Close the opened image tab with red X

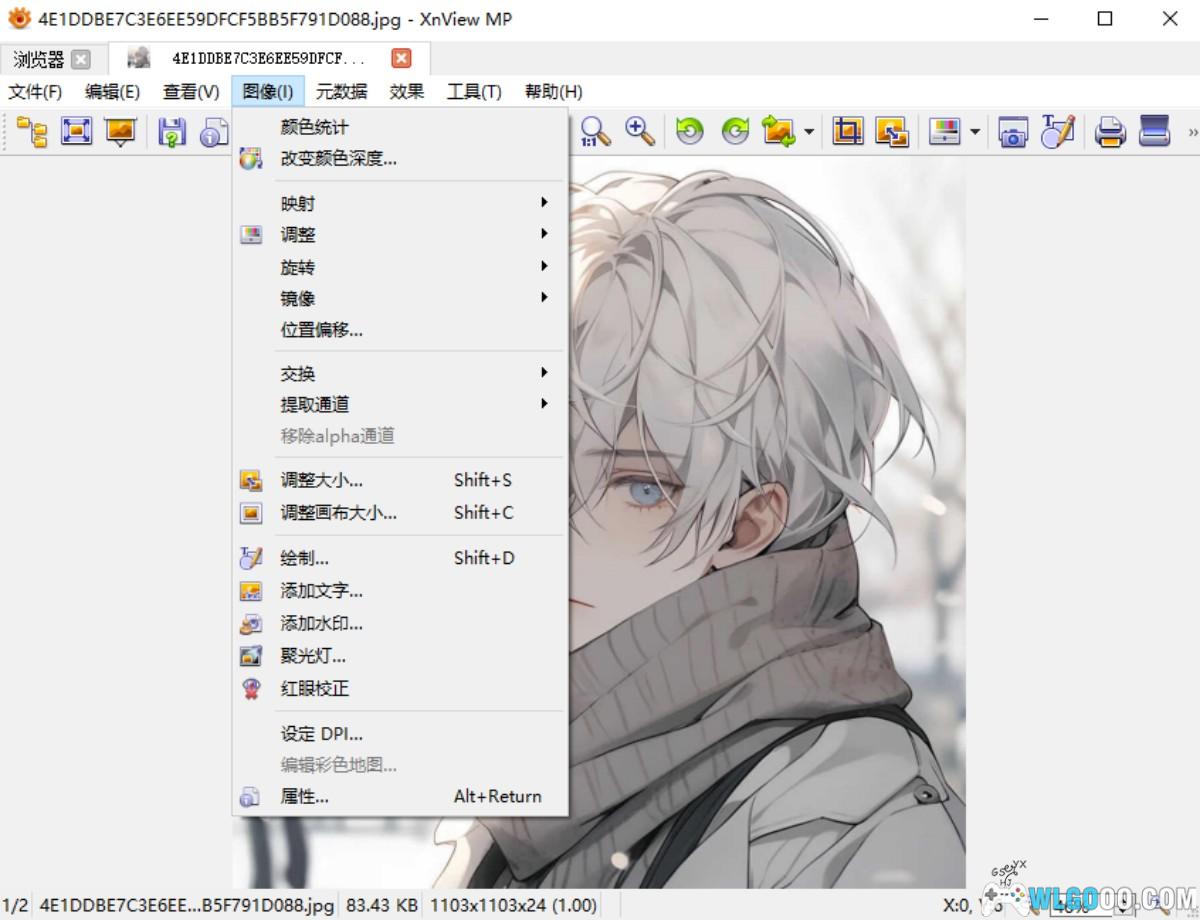[401, 59]
